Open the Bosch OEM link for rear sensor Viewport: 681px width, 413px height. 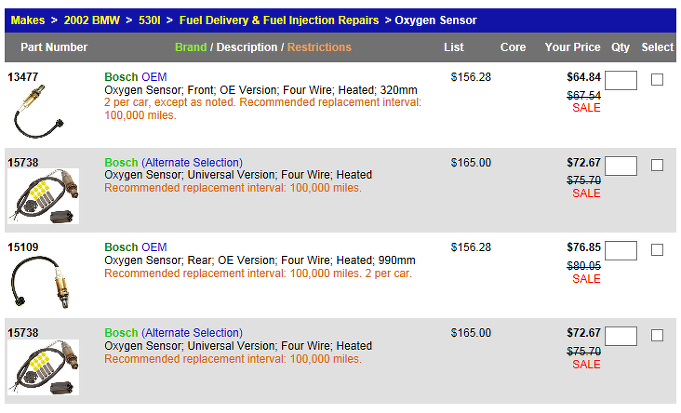pyautogui.click(x=136, y=247)
